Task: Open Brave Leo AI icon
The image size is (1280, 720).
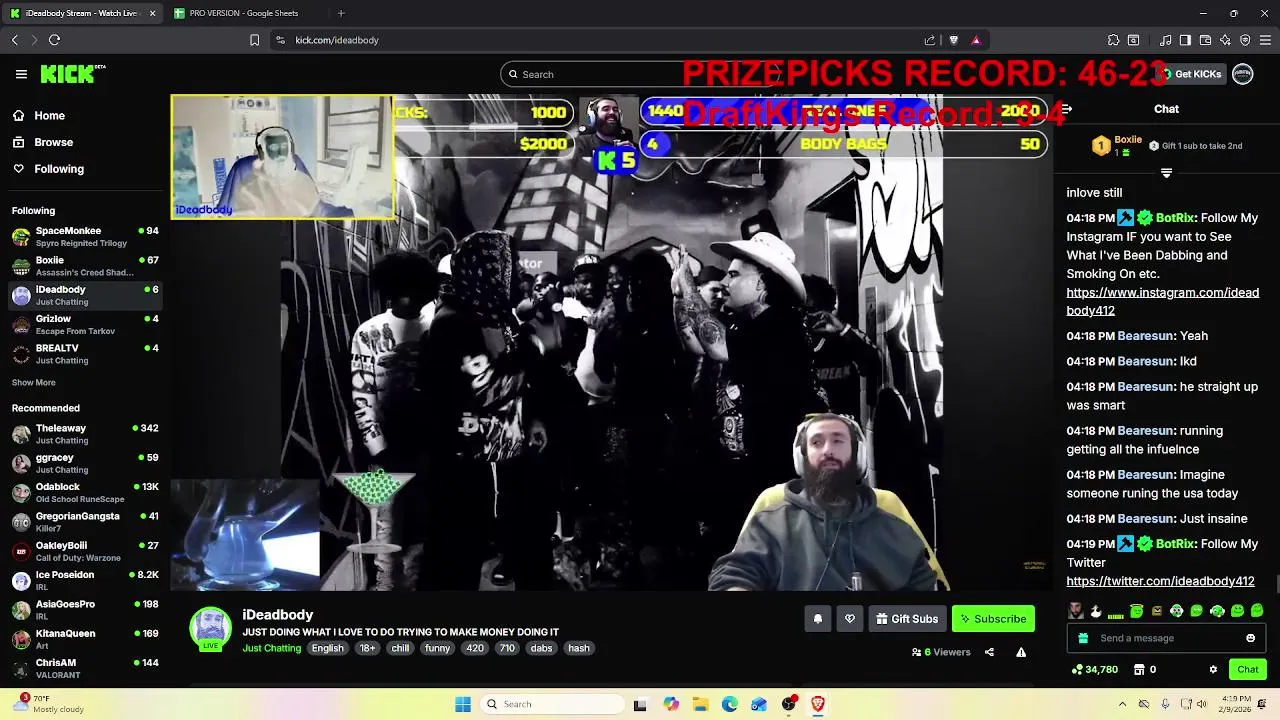Action: [1225, 40]
